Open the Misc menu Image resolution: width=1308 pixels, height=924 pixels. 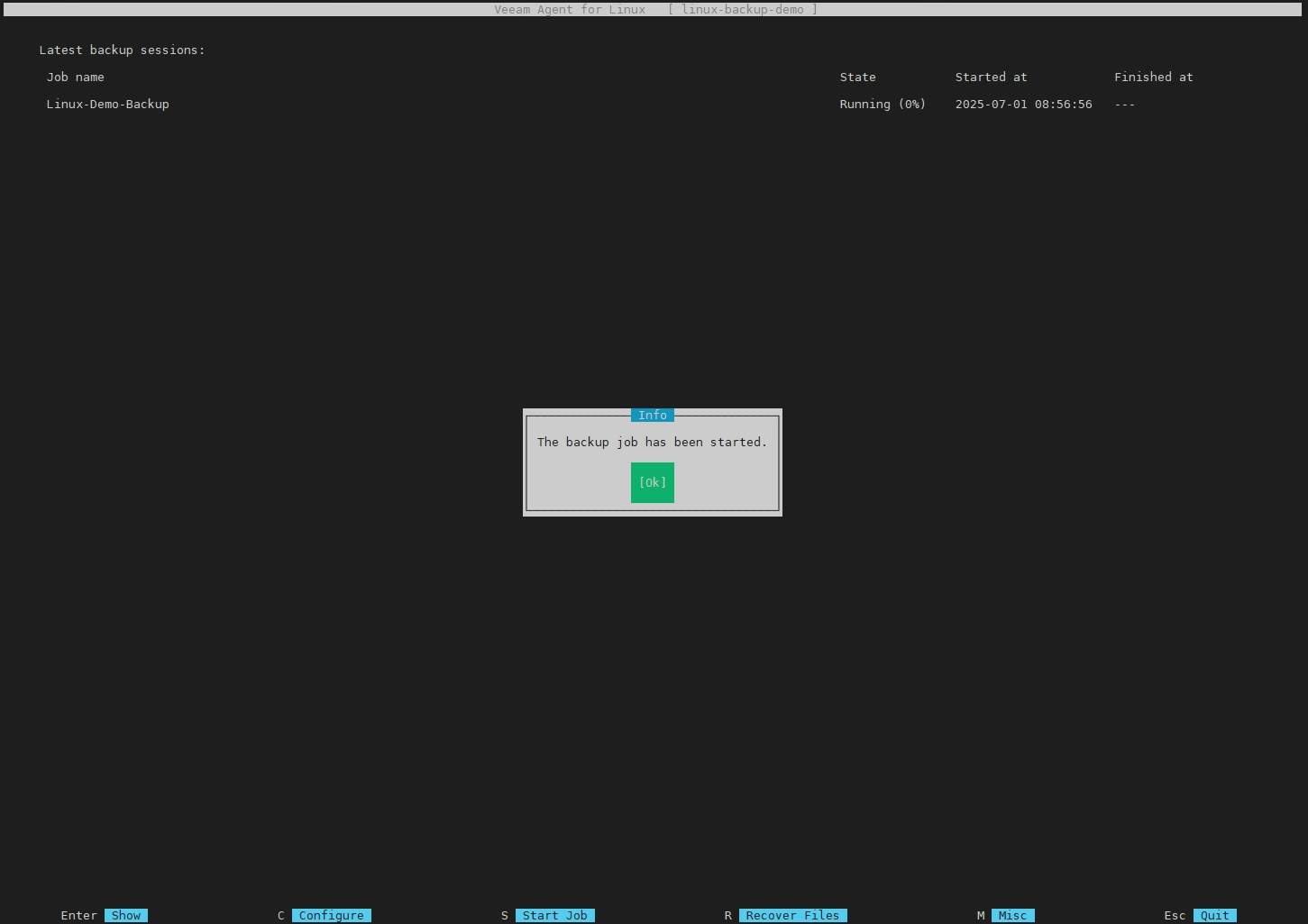pyautogui.click(x=1012, y=915)
